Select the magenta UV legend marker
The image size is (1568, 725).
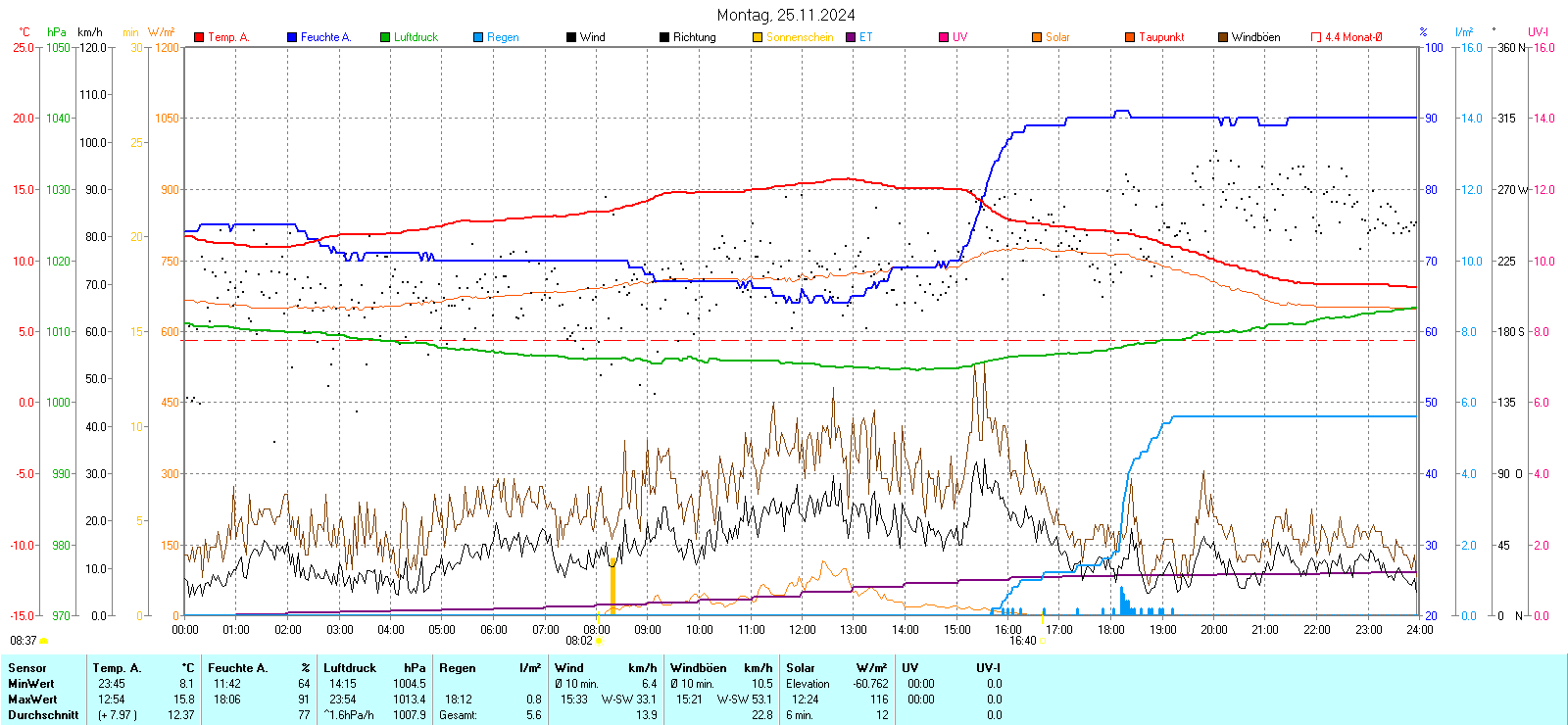(944, 37)
